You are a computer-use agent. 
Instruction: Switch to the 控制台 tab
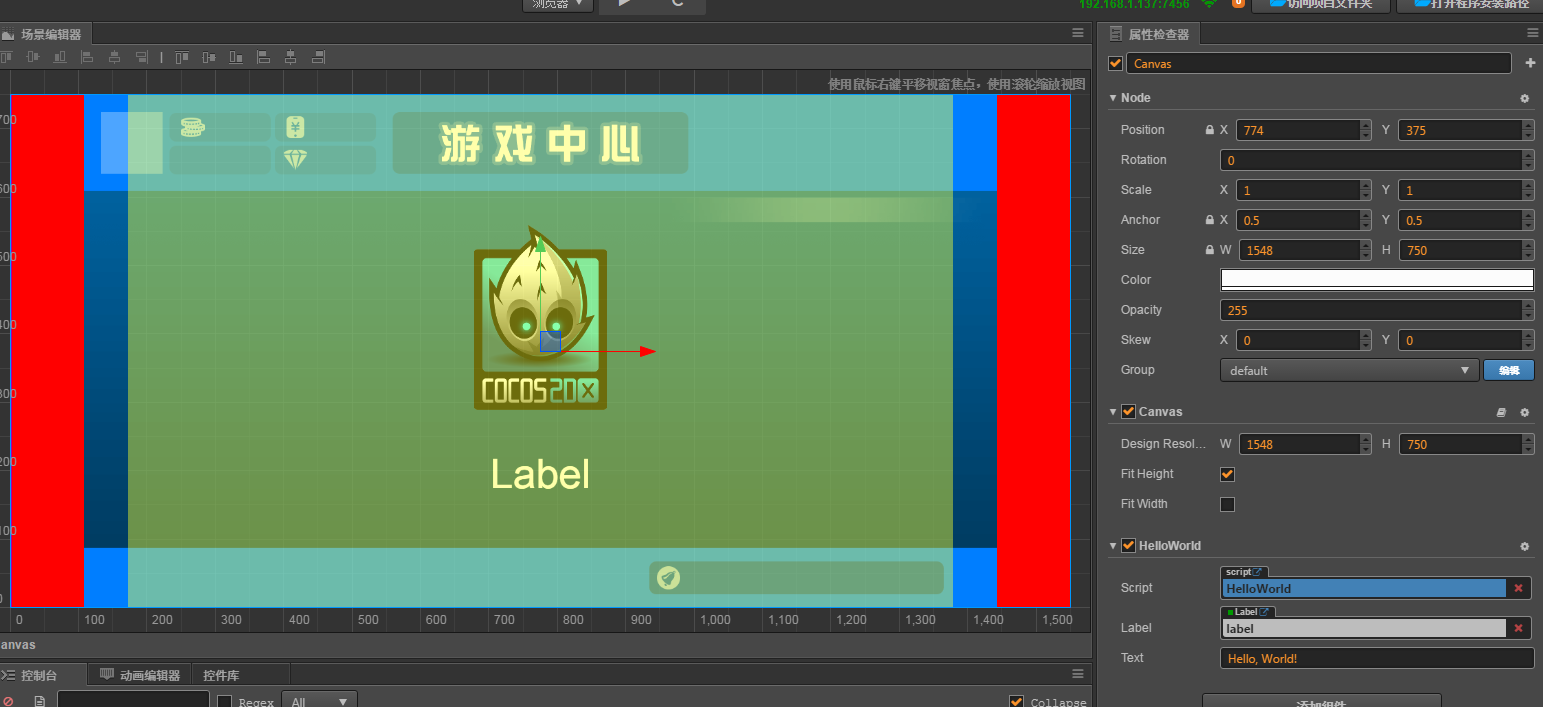42,675
